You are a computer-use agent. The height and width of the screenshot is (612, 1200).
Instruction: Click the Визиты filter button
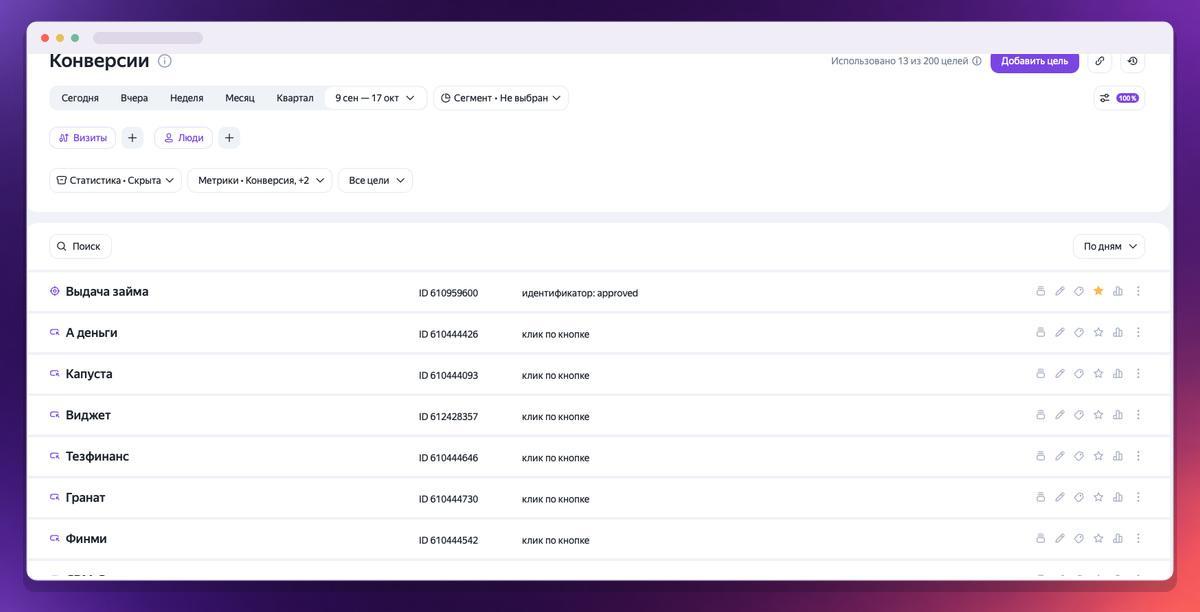coord(83,138)
